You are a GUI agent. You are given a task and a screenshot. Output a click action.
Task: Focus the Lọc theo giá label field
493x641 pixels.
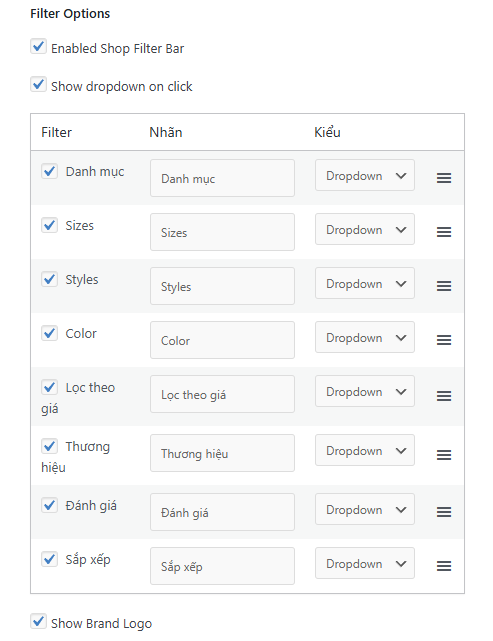tap(222, 394)
